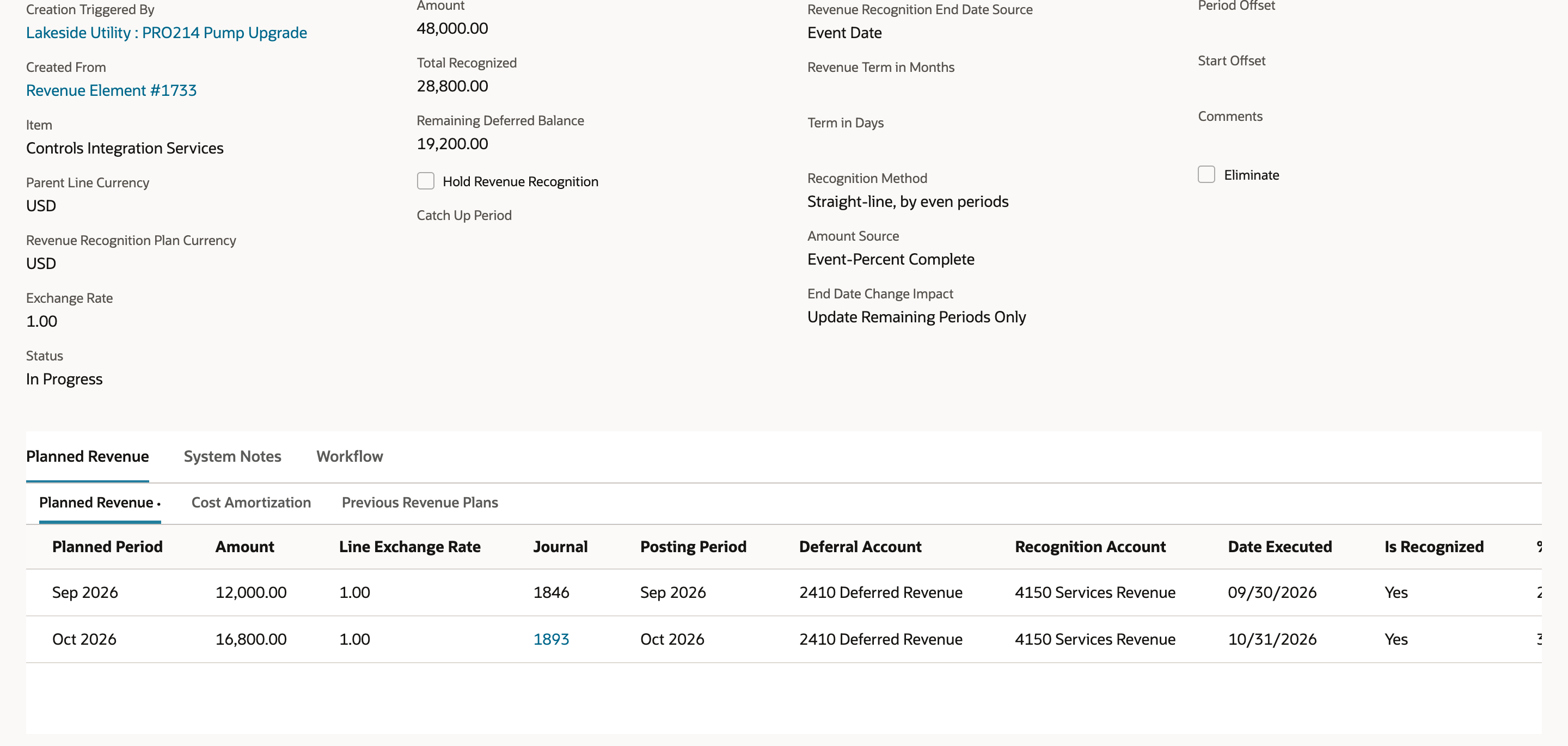Click the Posting Period column header

coord(693,547)
